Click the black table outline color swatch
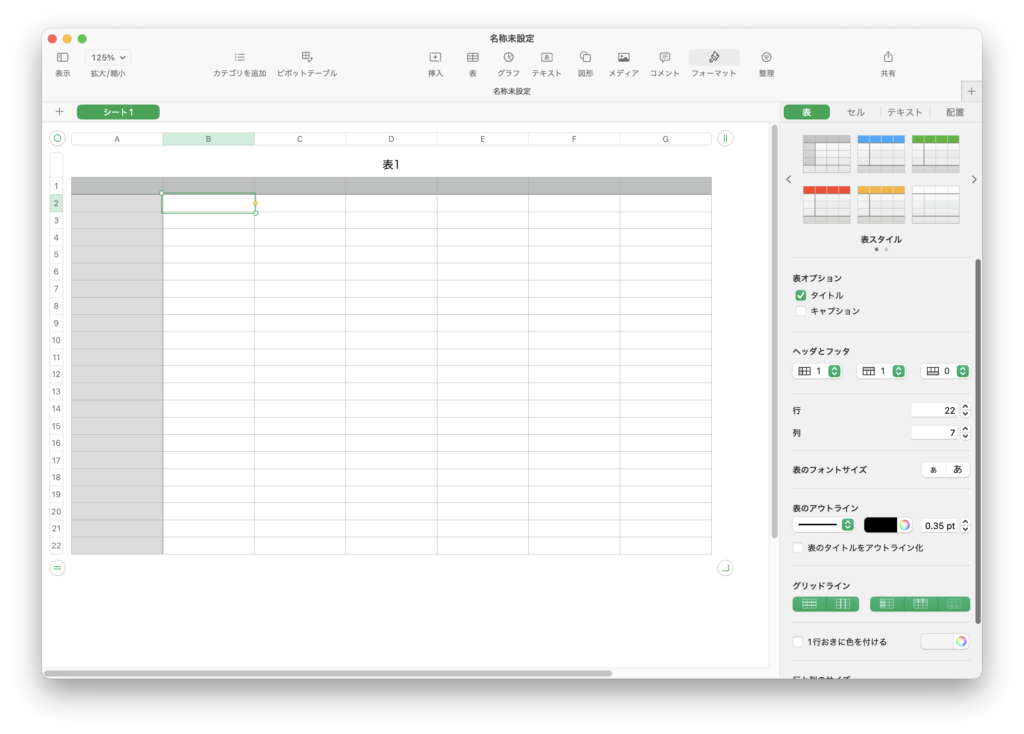Image resolution: width=1024 pixels, height=734 pixels. click(880, 525)
